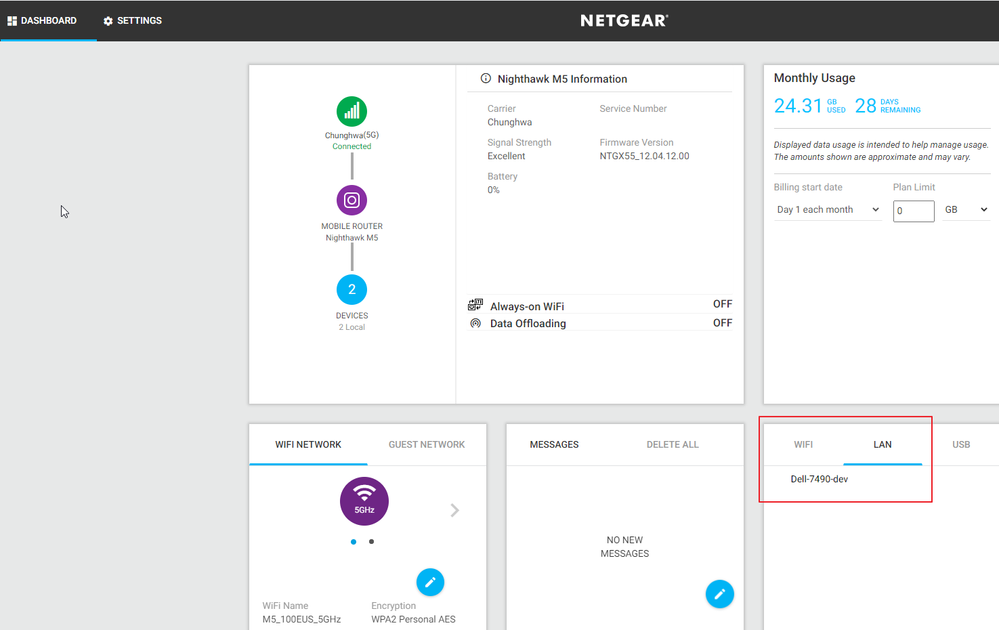Switch to the WIFI devices tab

pyautogui.click(x=803, y=445)
